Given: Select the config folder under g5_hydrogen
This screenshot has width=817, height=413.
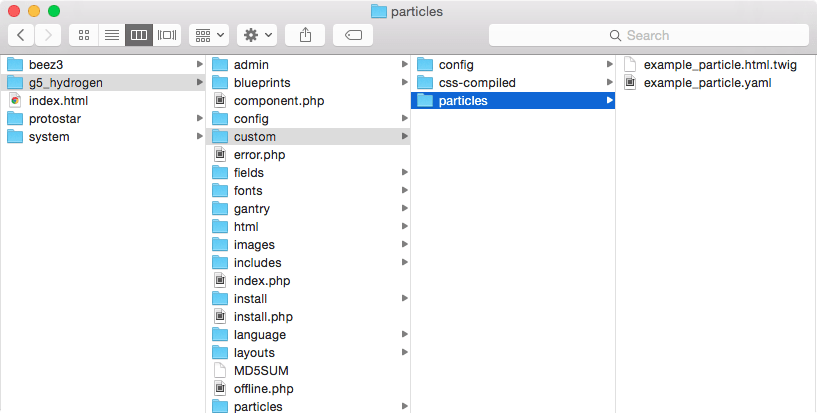Looking at the screenshot, I should click(308, 119).
